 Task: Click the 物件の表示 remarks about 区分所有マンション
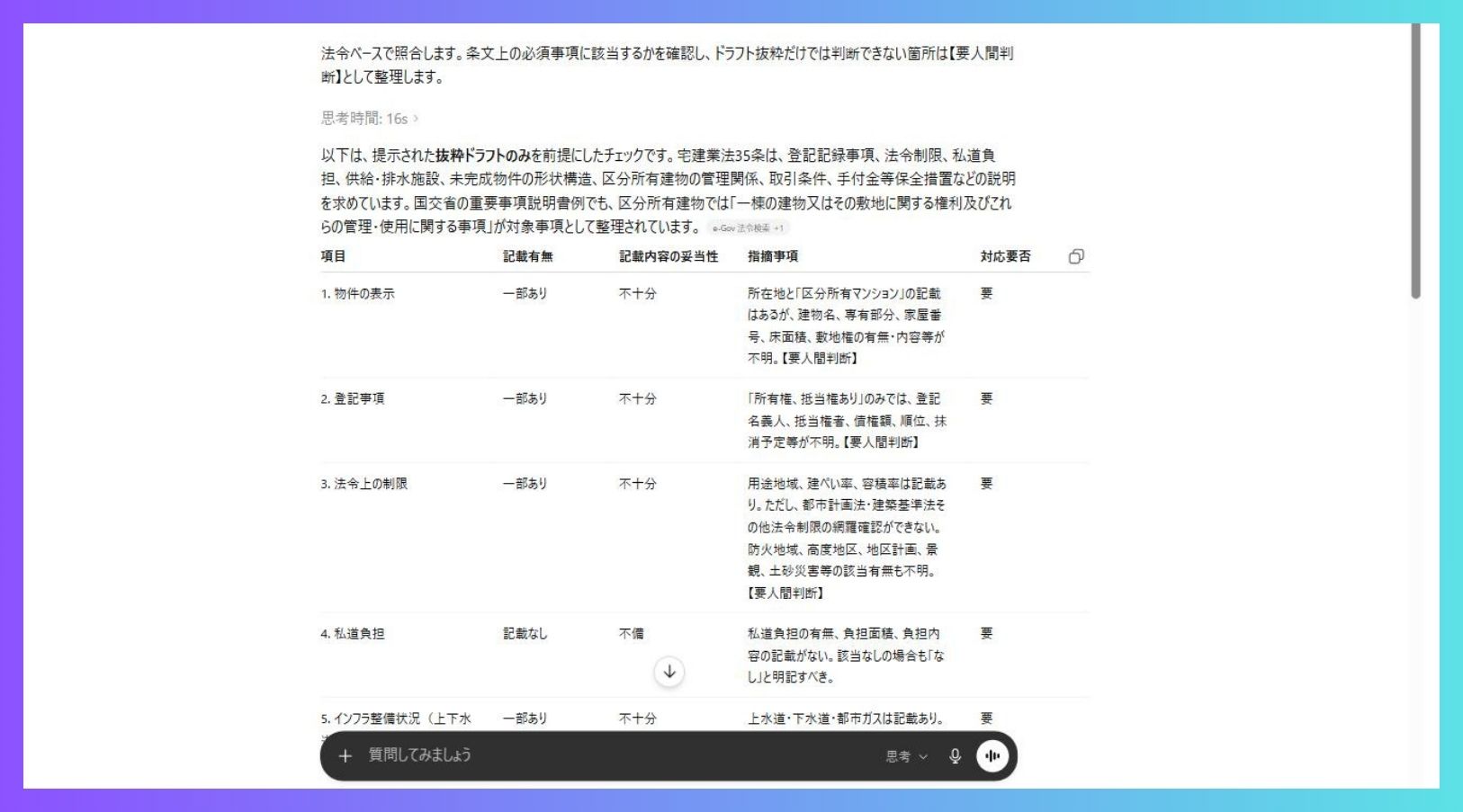(846, 326)
